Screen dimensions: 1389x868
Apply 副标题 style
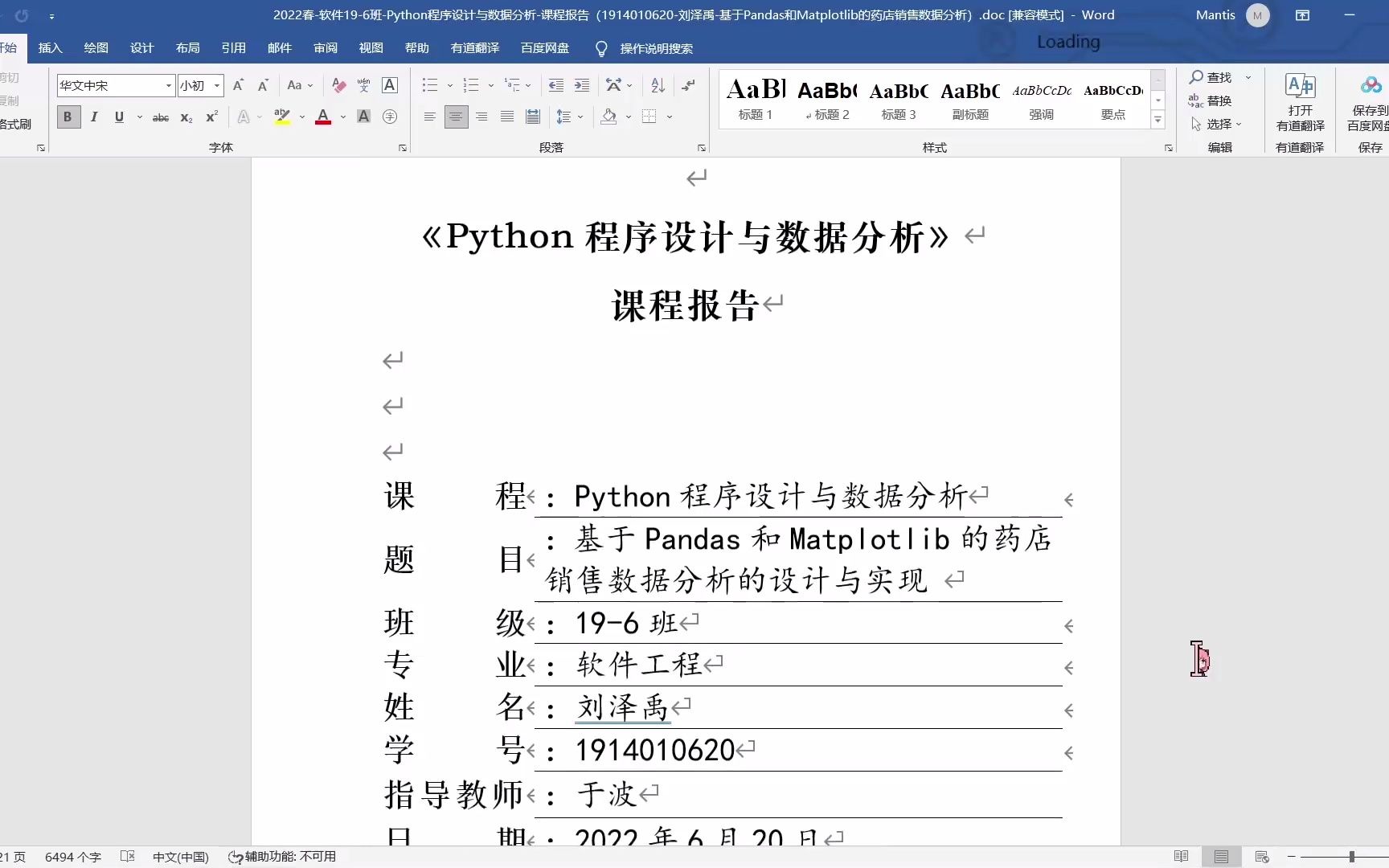[970, 100]
